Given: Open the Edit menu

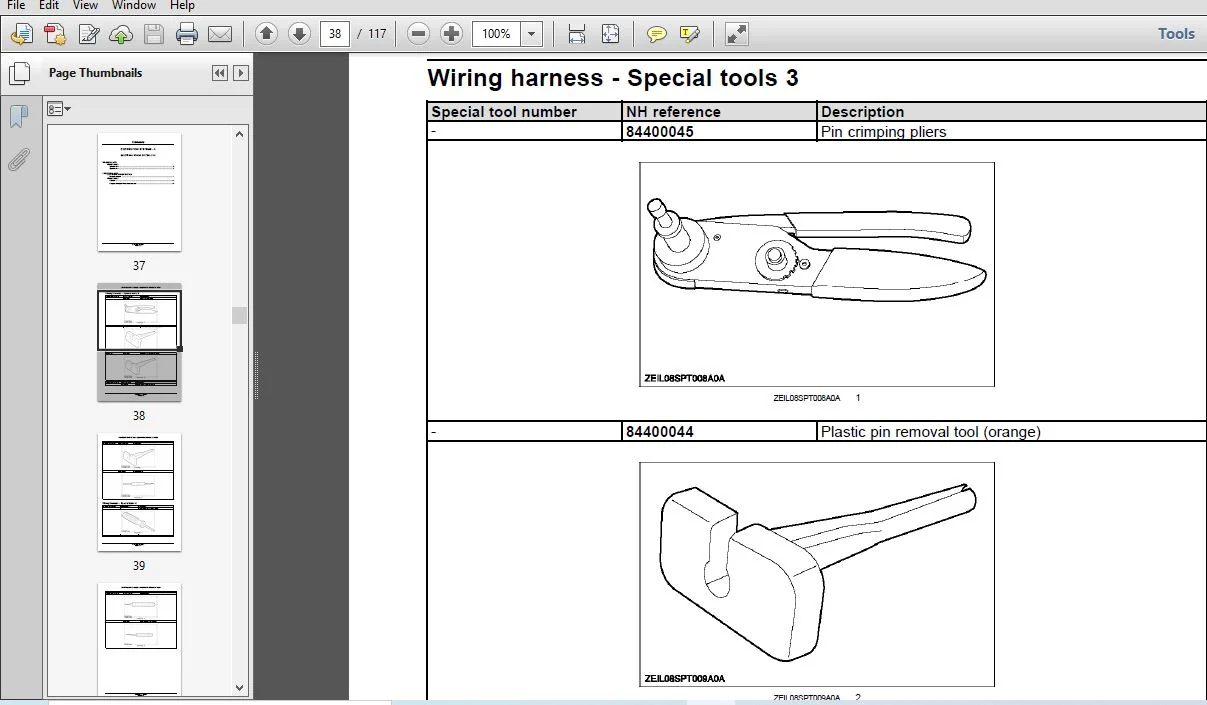Looking at the screenshot, I should (49, 6).
